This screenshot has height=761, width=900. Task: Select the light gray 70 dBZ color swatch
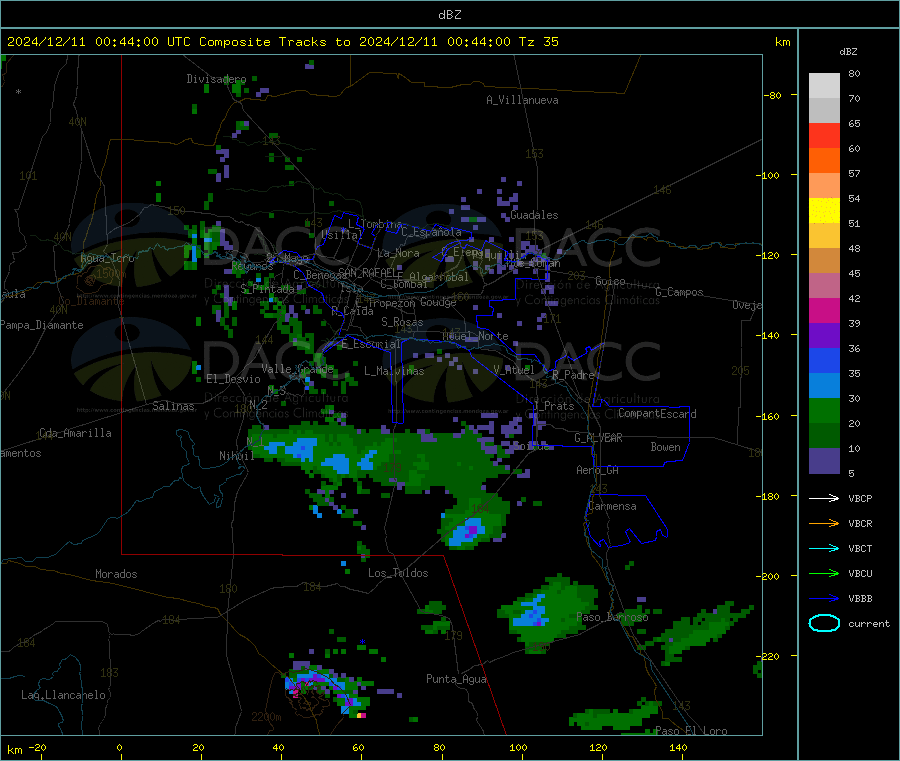click(824, 86)
